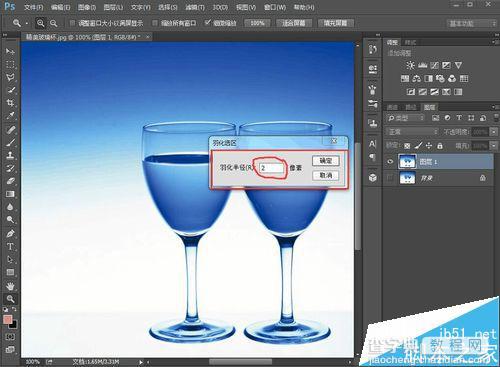Select the Eyedropper tool
The image size is (500, 367).
[x=10, y=116]
